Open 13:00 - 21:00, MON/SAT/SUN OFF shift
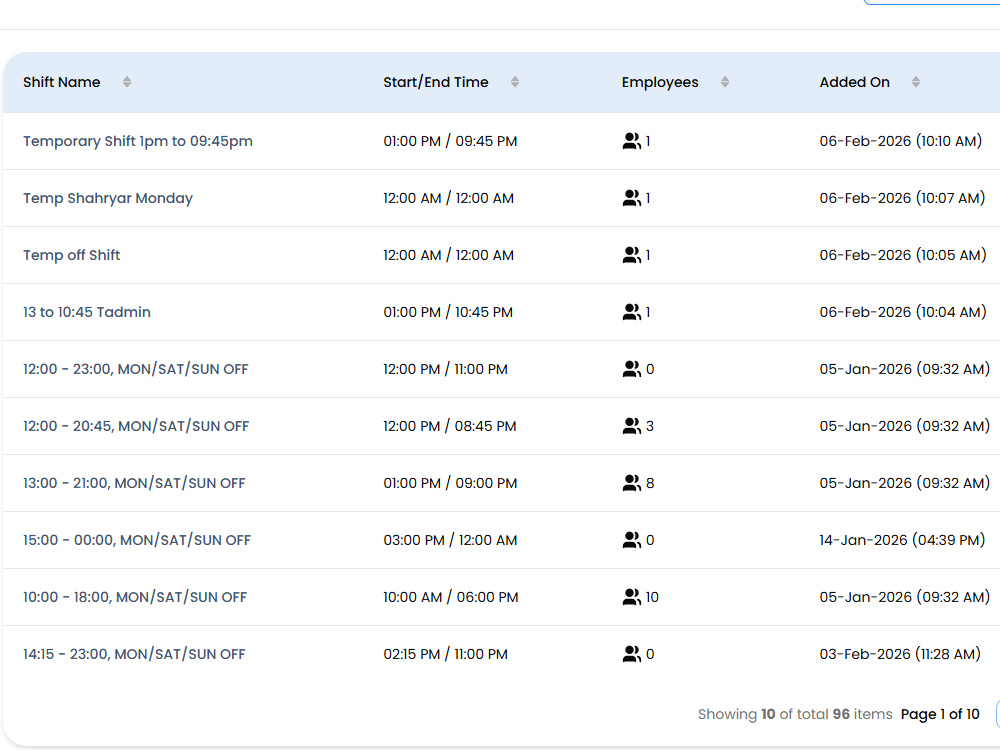Screen dimensions: 1000x750 [x=134, y=483]
